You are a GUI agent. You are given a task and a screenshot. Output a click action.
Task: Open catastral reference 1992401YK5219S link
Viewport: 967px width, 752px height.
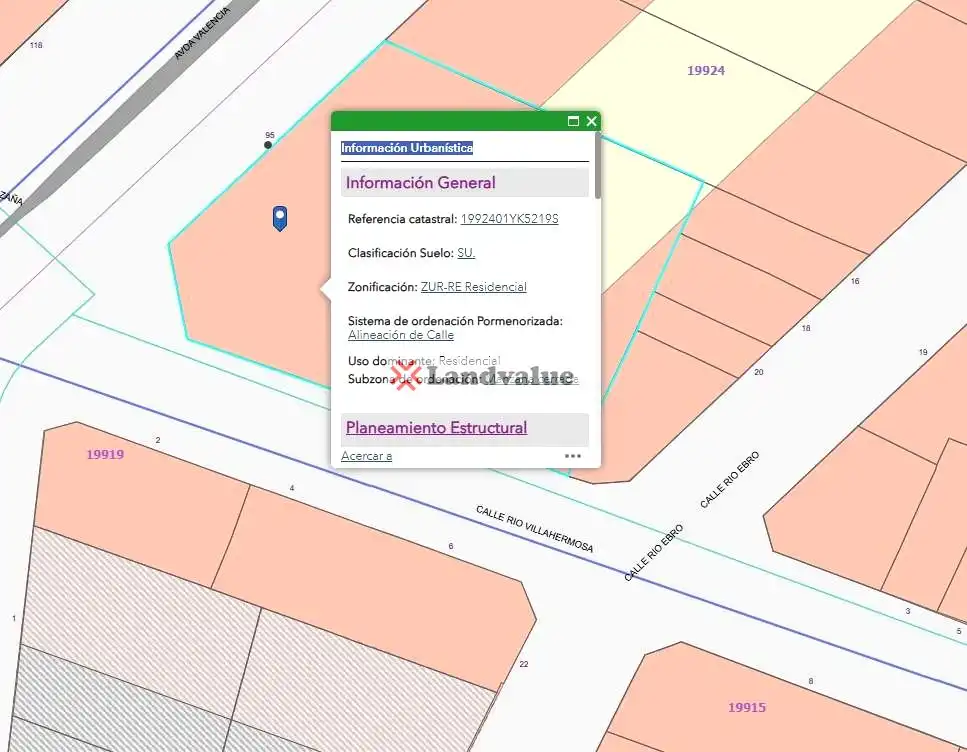[x=509, y=219]
